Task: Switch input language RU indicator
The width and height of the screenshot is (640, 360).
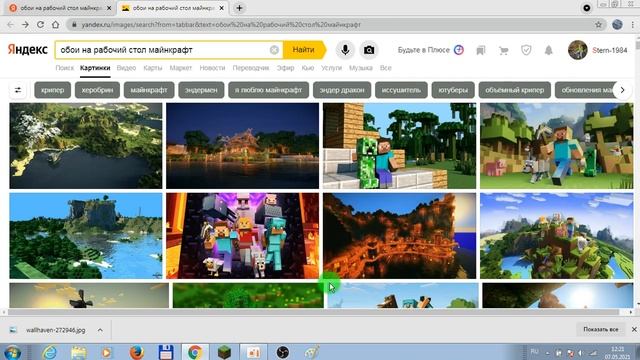Action: (535, 351)
